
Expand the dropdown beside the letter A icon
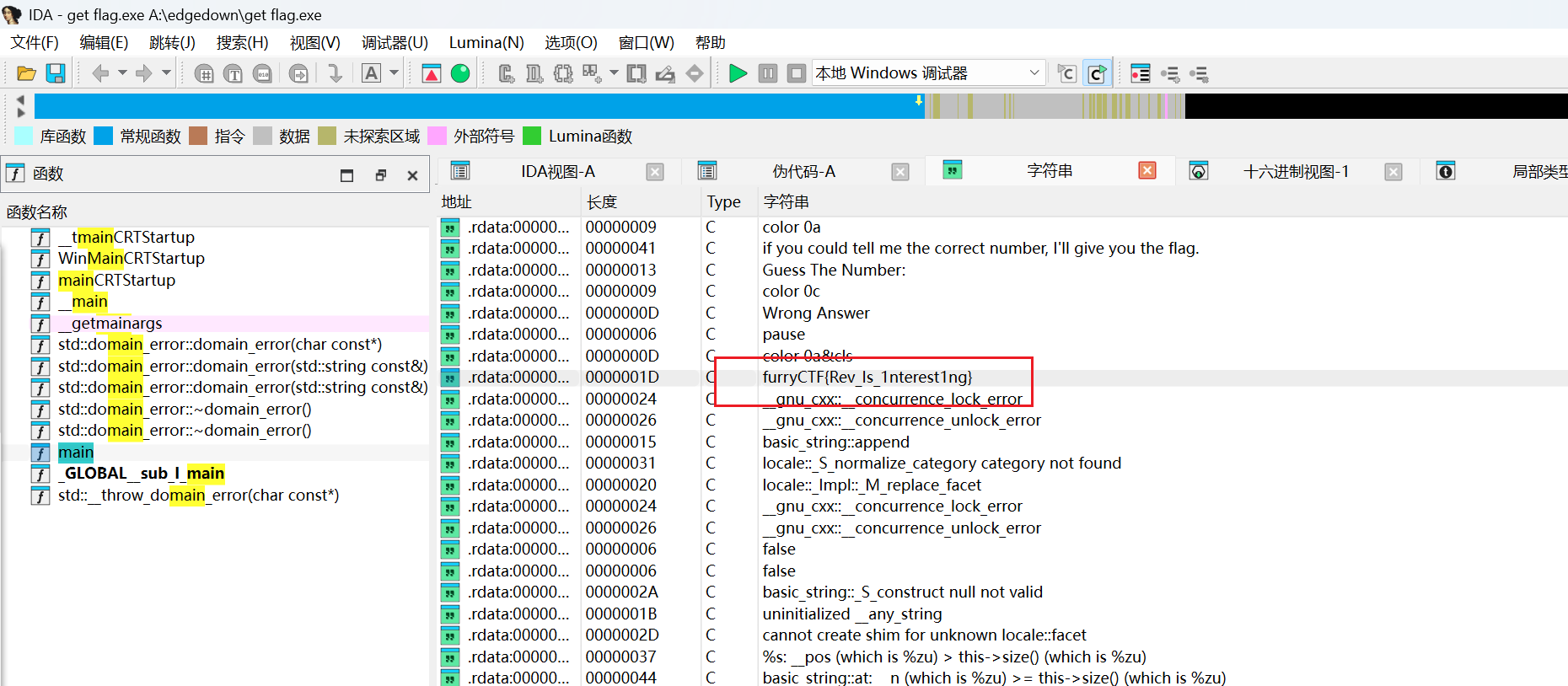point(394,74)
